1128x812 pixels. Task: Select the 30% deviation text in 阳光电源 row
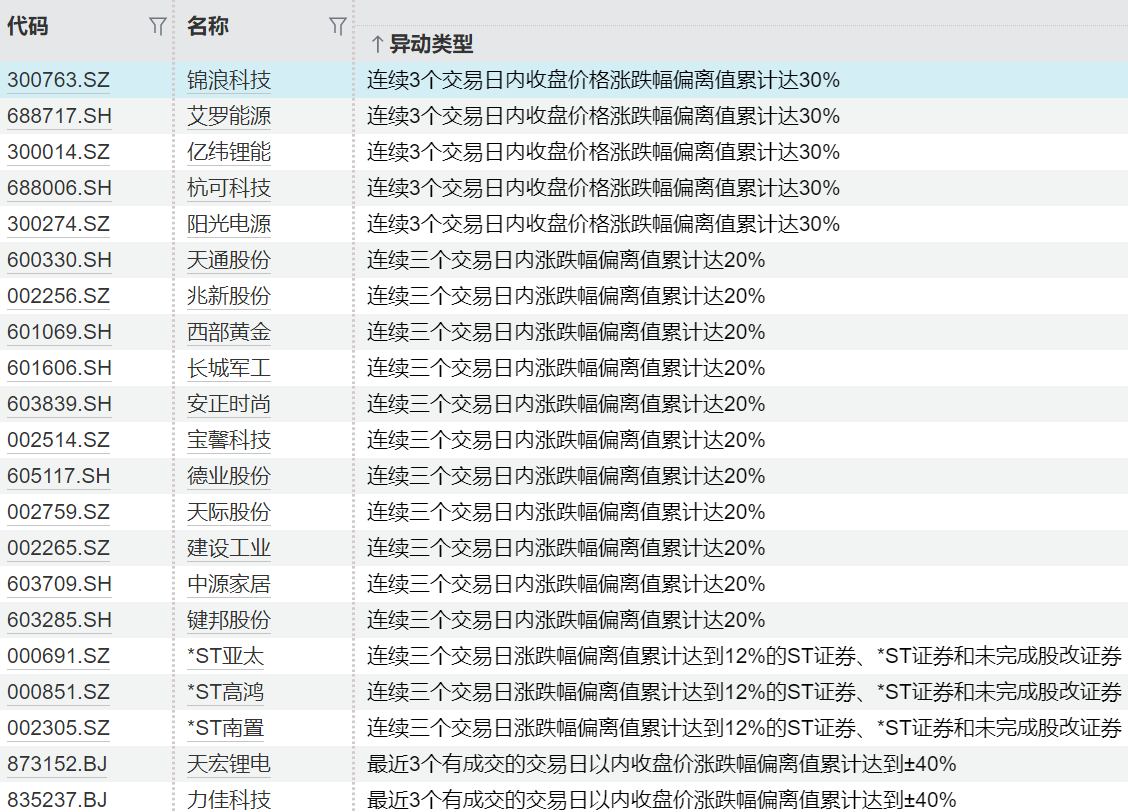tap(604, 224)
